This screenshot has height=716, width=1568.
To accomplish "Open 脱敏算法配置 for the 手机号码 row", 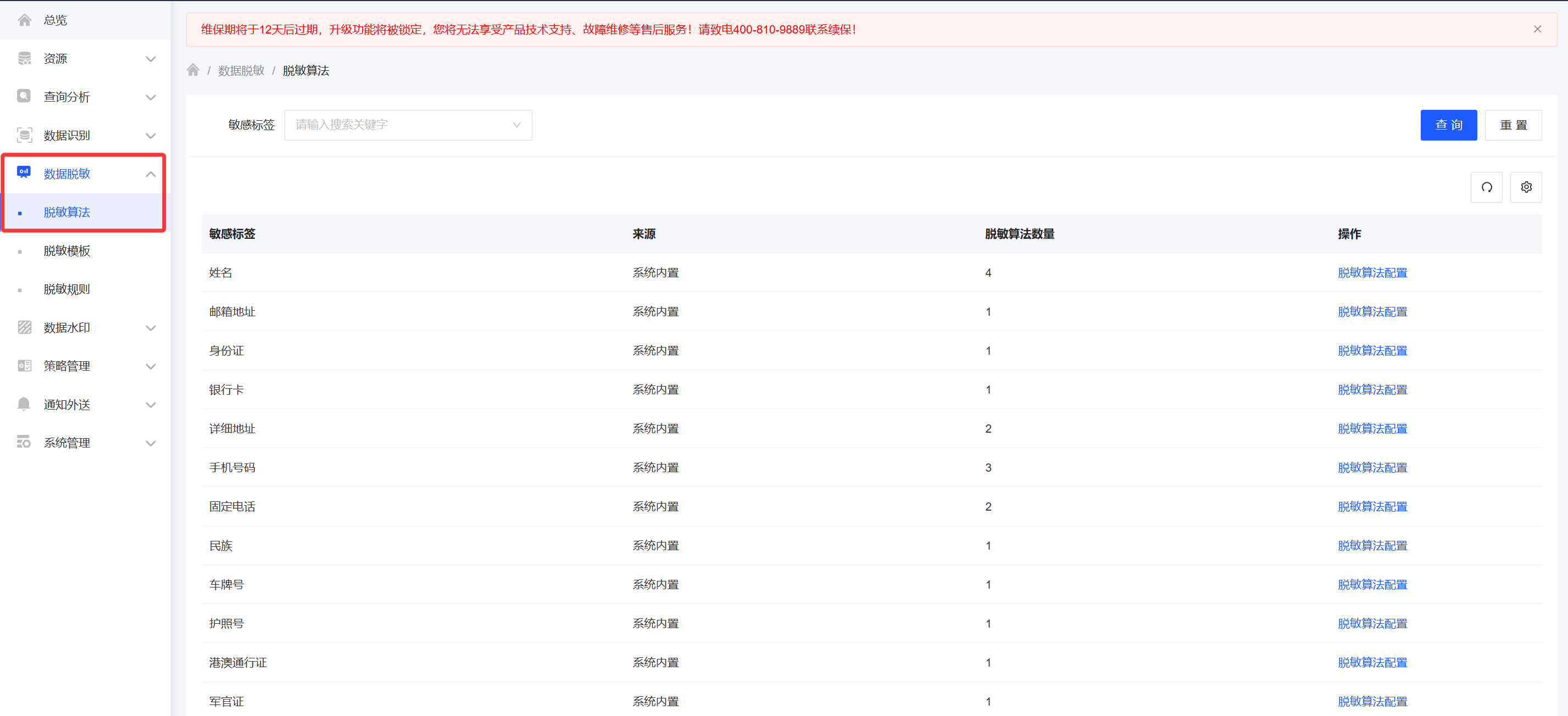I will (x=1372, y=467).
